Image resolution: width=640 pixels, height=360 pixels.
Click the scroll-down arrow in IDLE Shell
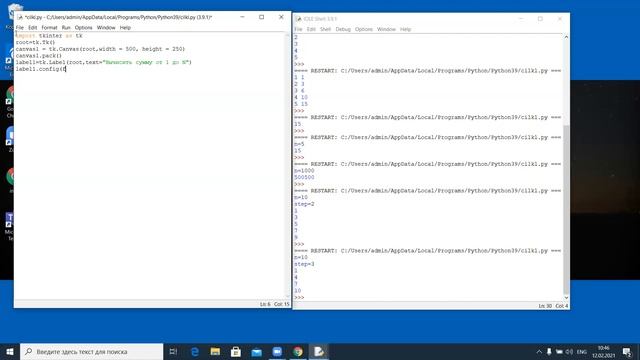pos(566,298)
